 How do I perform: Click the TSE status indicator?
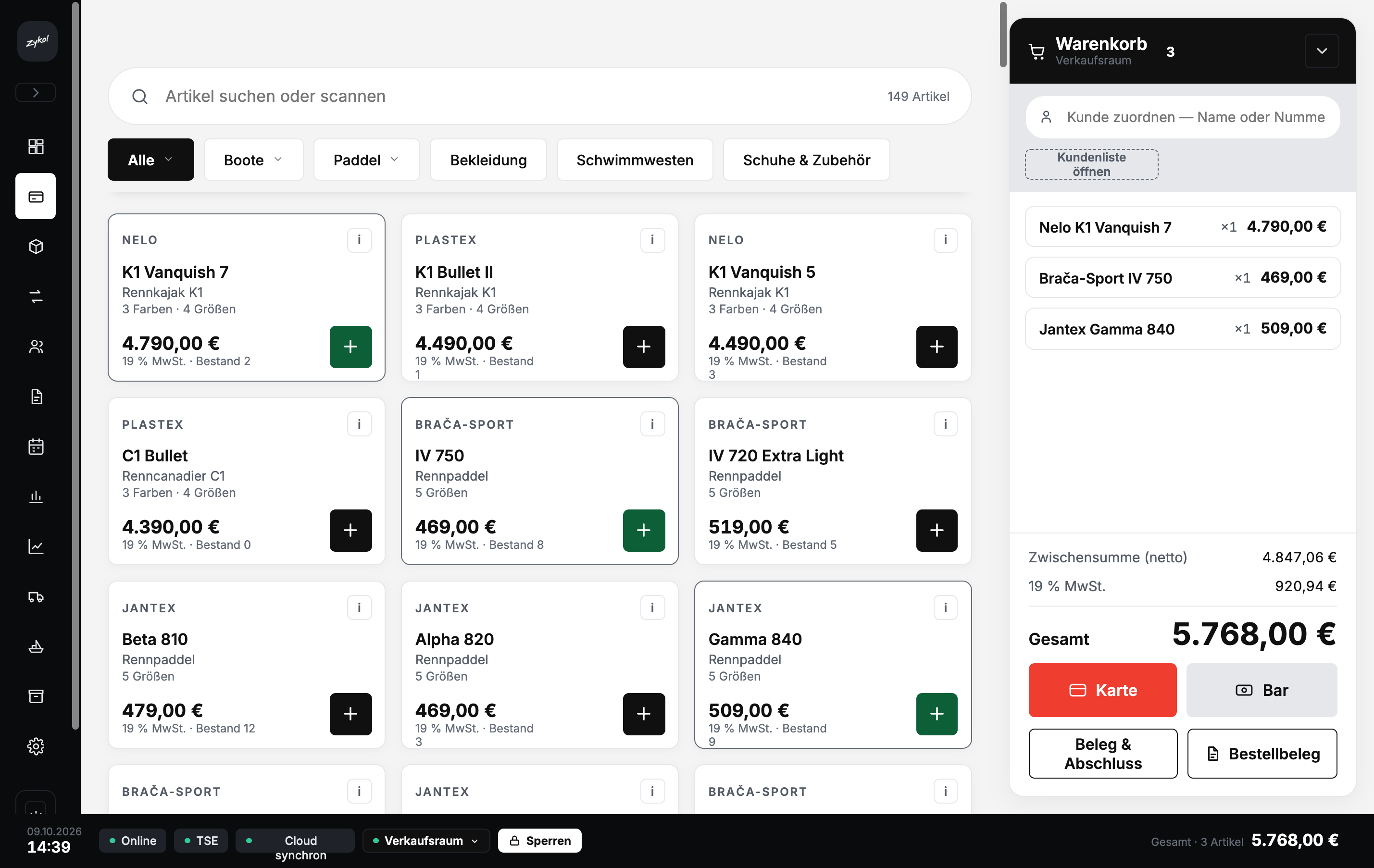[201, 841]
